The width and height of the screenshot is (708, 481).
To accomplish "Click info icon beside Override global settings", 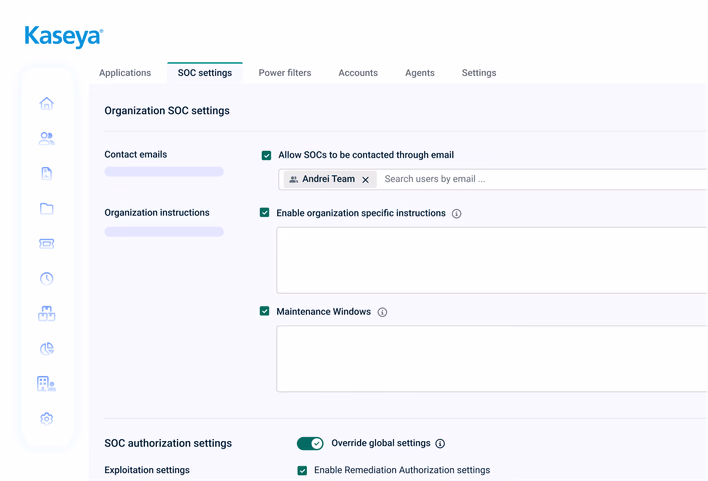I will 440,444.
